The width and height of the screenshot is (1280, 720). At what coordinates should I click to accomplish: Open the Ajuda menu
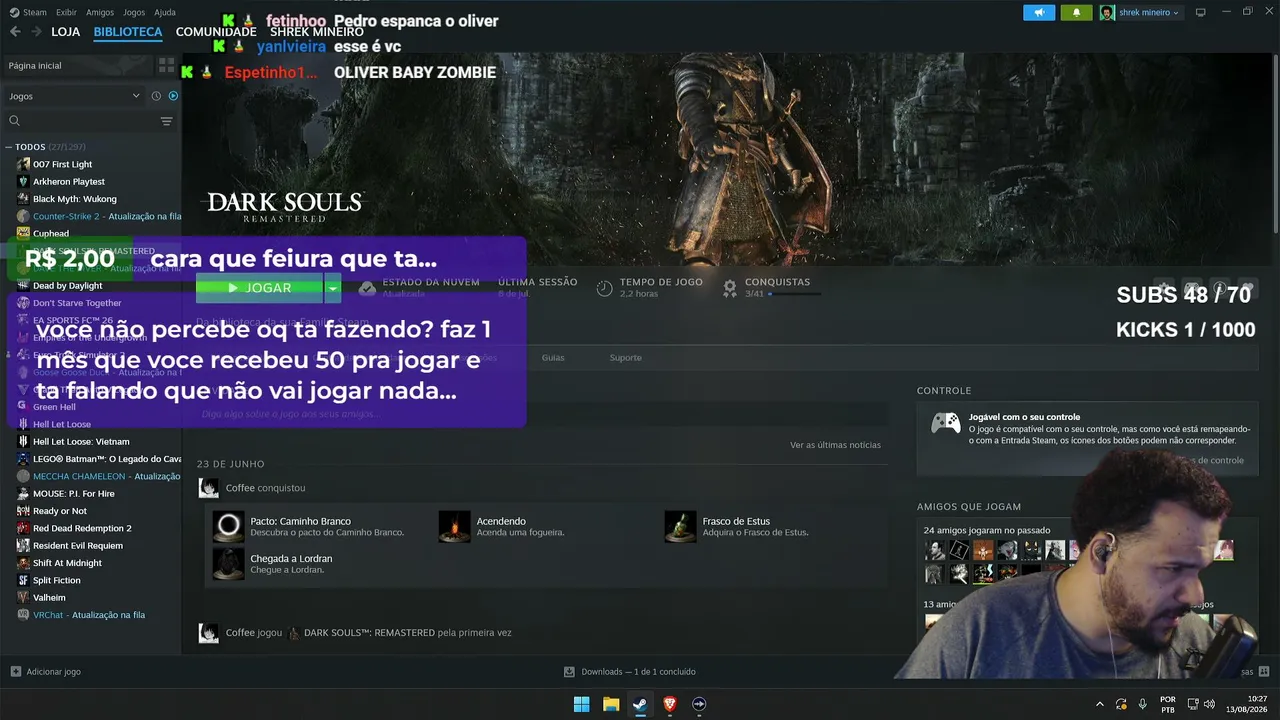click(x=165, y=12)
